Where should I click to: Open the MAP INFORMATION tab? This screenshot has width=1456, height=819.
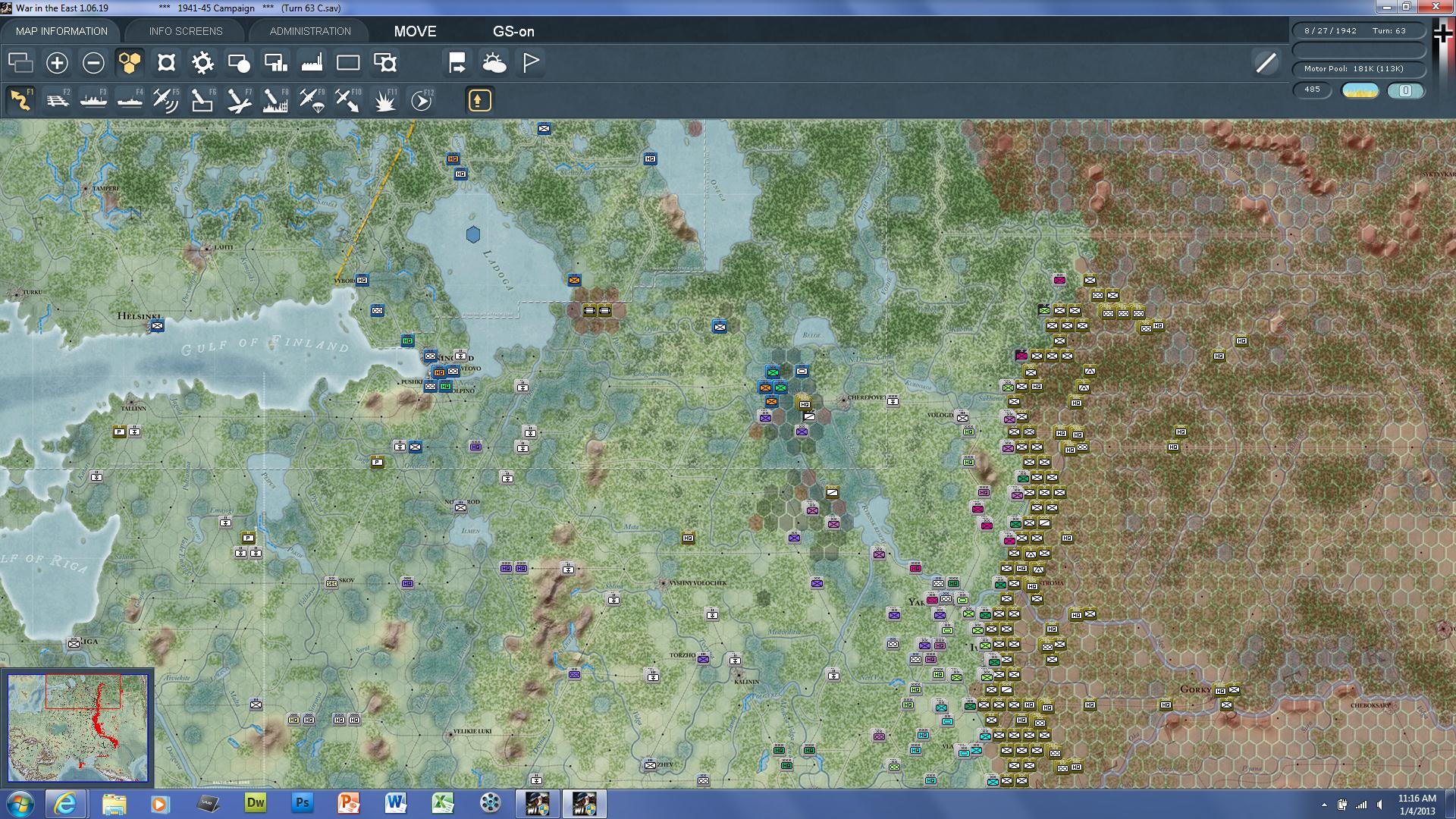coord(61,31)
